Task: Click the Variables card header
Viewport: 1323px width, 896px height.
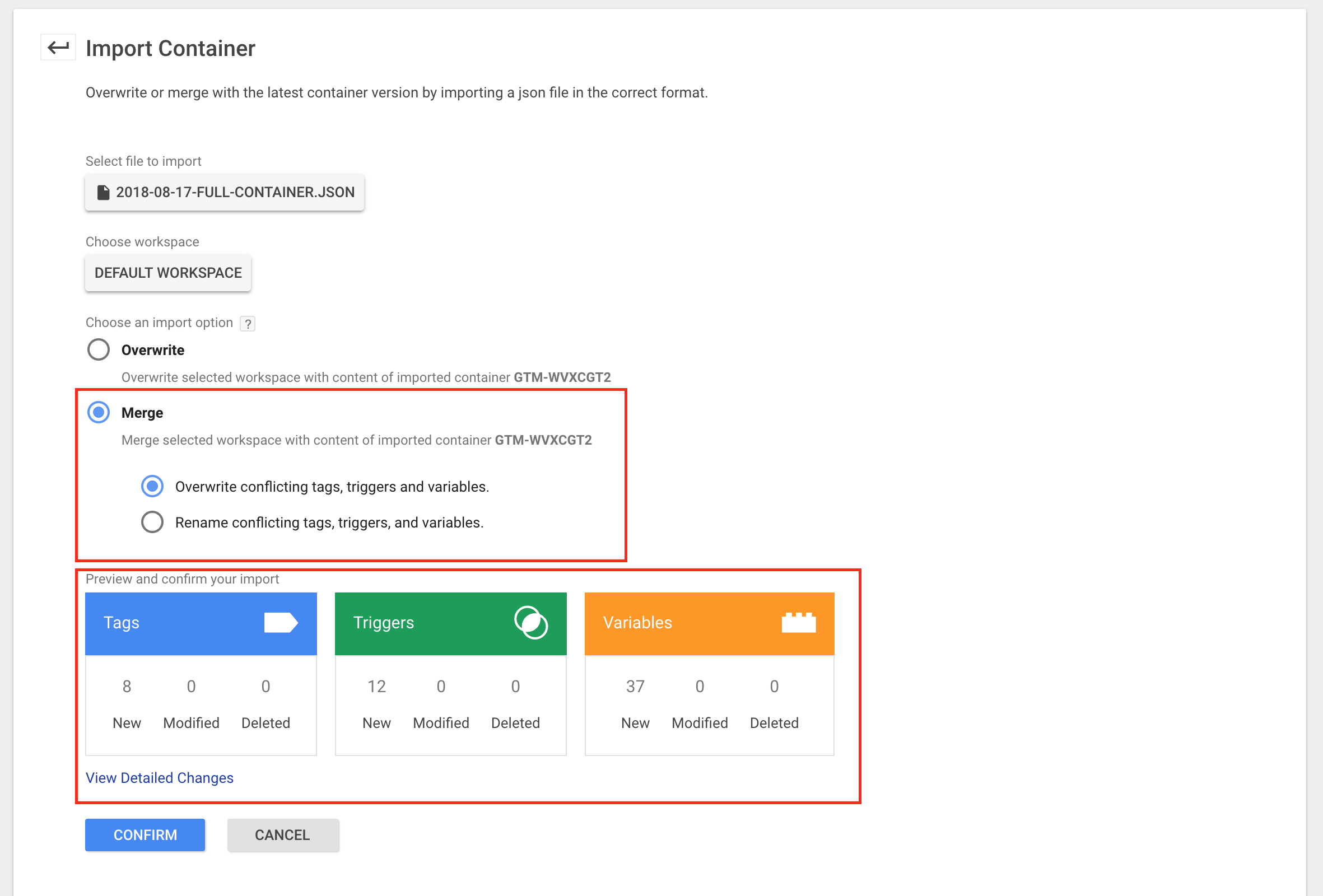Action: [x=709, y=624]
